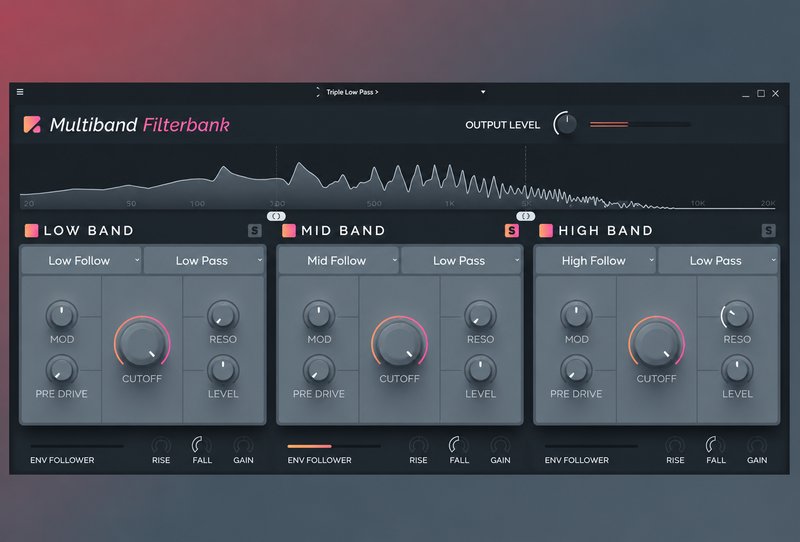Click the Low Band envelope GAIN knob

(243, 445)
